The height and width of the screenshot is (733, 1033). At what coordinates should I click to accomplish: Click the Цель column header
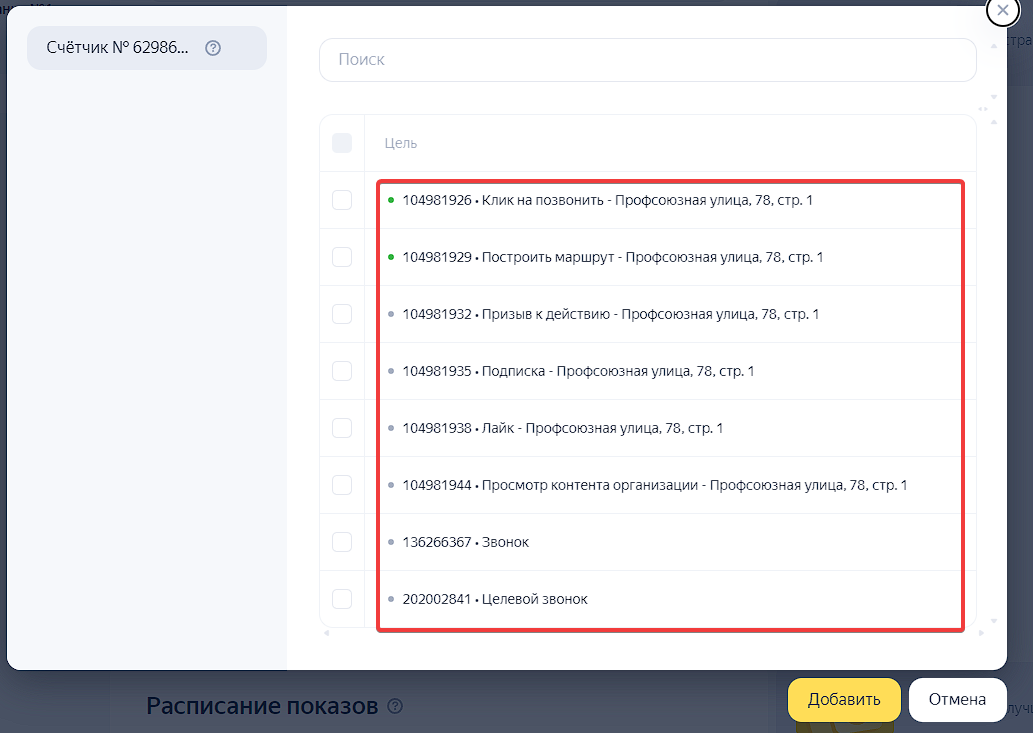pos(401,143)
